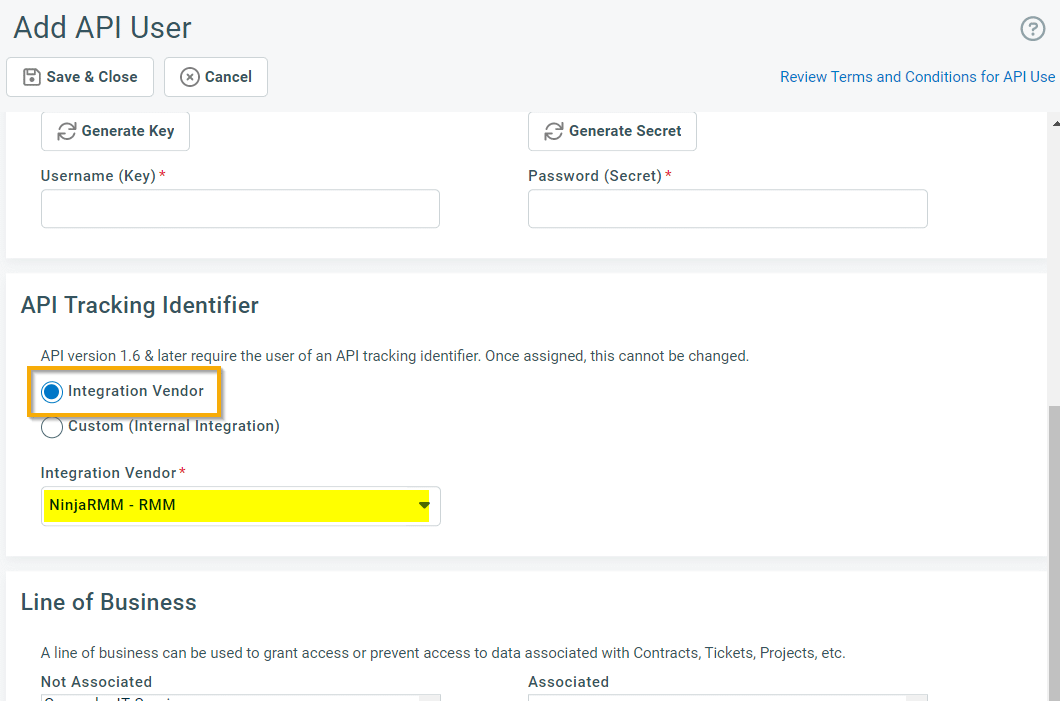
Task: Open the help question mark icon
Action: [1032, 29]
